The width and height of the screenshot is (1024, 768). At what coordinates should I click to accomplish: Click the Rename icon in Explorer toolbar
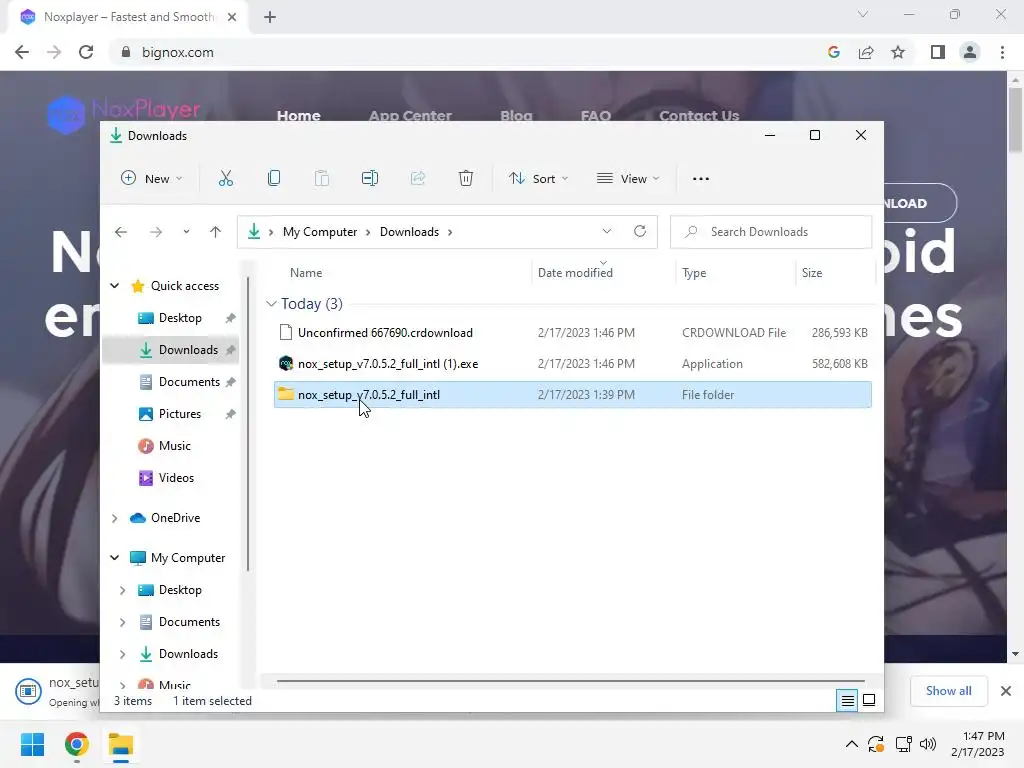[x=370, y=178]
